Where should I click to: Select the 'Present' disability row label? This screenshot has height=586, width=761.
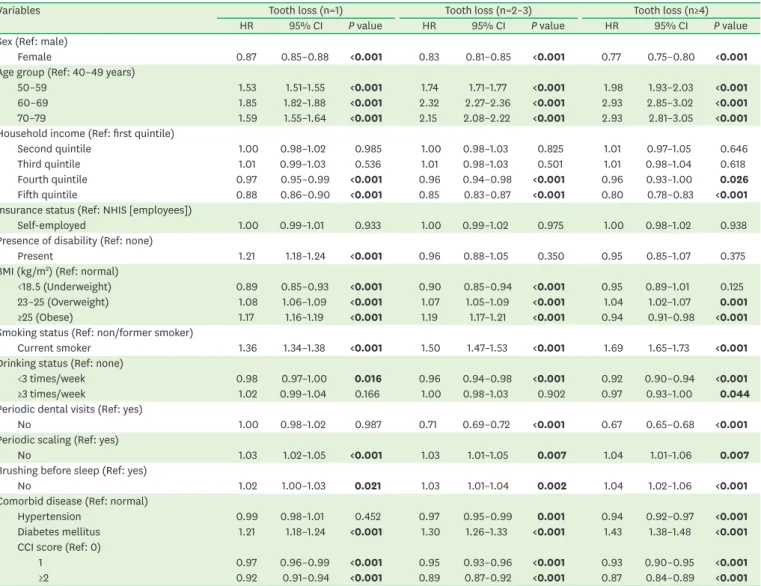coord(35,256)
